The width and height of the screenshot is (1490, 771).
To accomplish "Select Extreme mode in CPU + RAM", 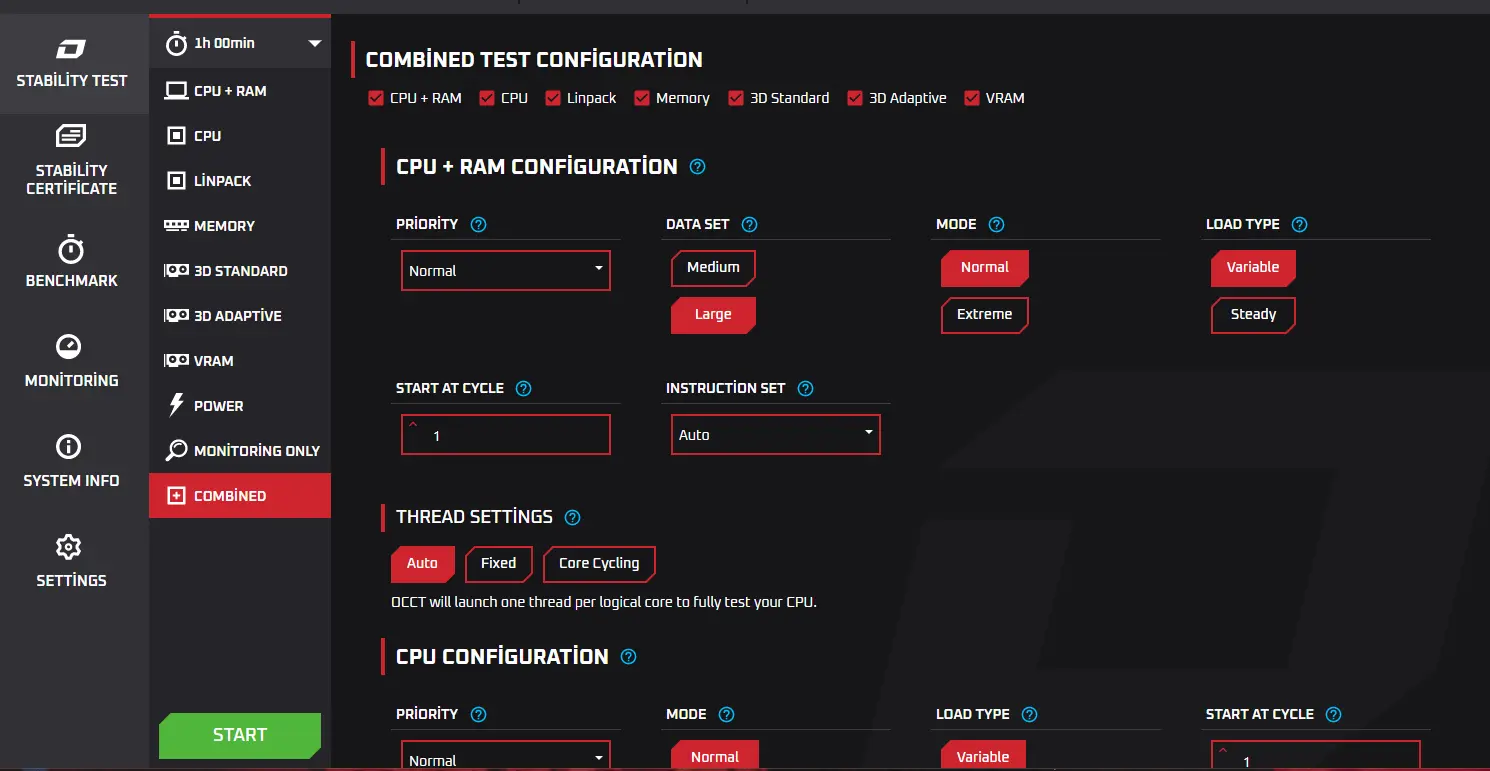I will click(x=985, y=315).
